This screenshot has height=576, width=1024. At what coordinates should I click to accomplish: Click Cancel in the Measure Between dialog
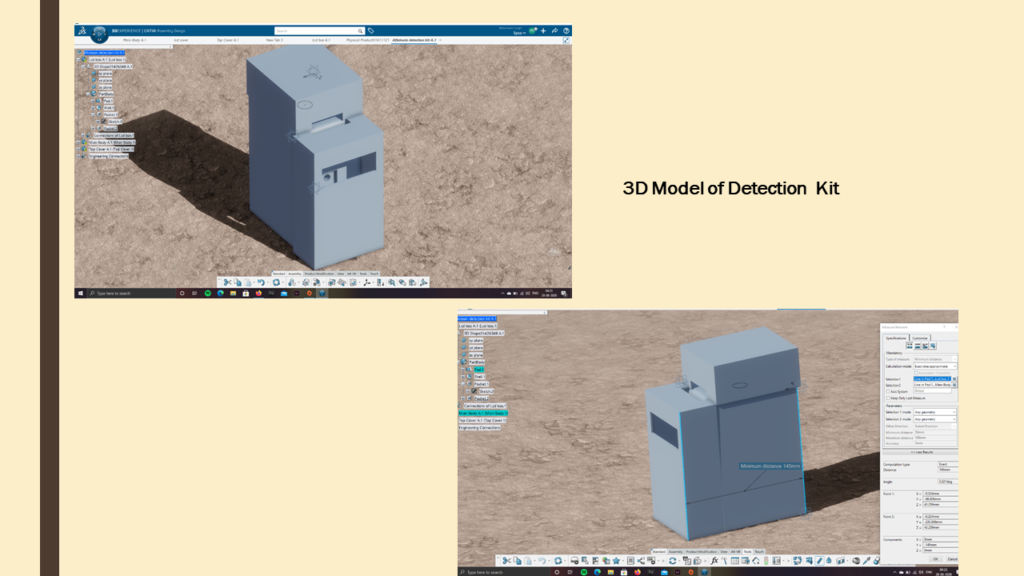point(952,559)
